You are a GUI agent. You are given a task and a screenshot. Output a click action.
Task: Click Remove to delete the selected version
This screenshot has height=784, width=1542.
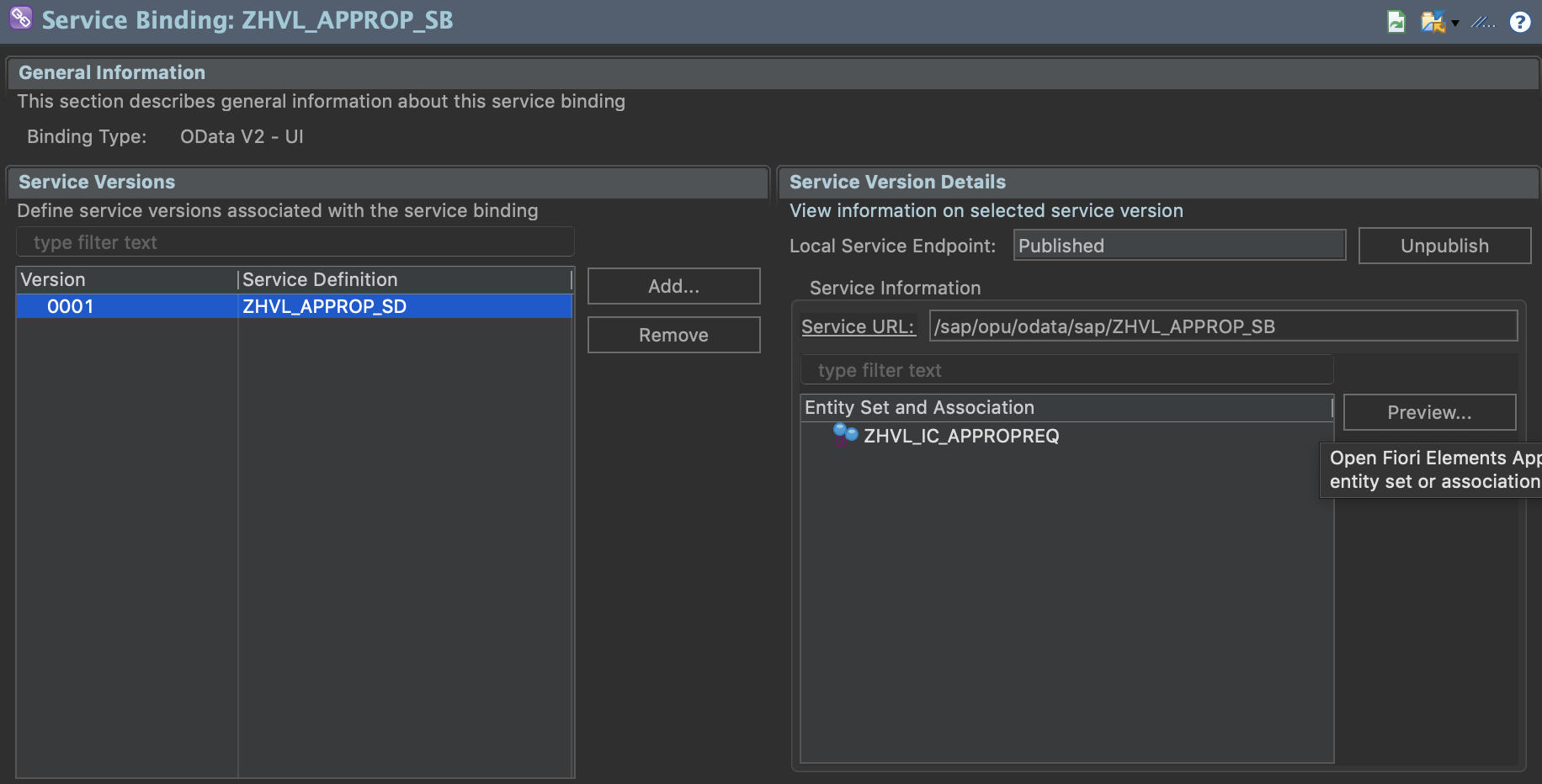pyautogui.click(x=673, y=335)
